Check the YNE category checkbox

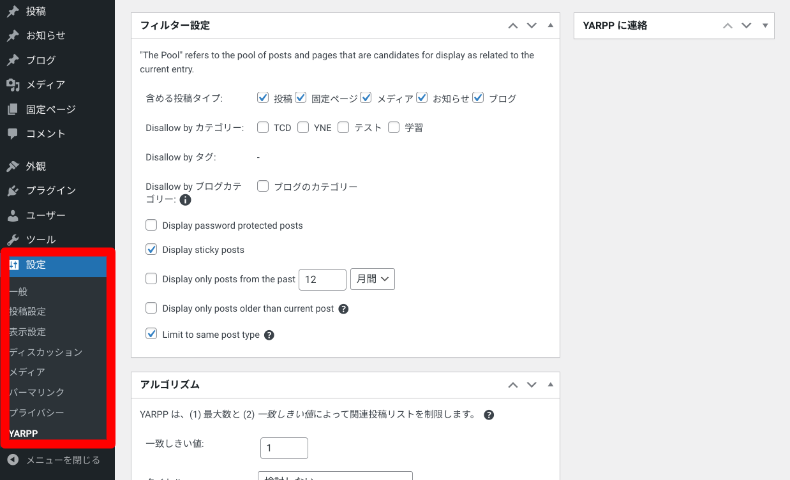(x=303, y=127)
